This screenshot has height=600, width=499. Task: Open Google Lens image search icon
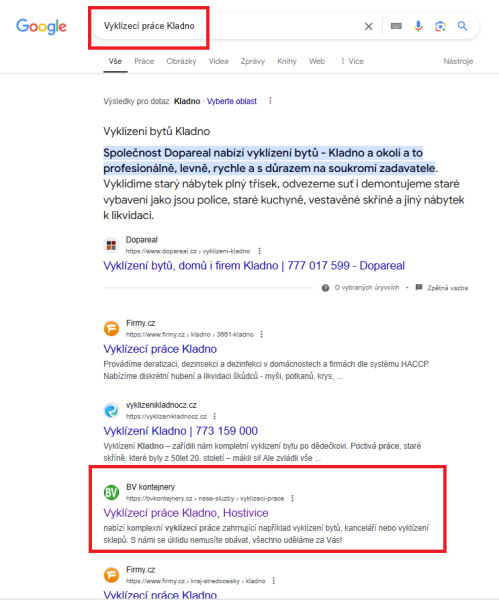click(440, 26)
